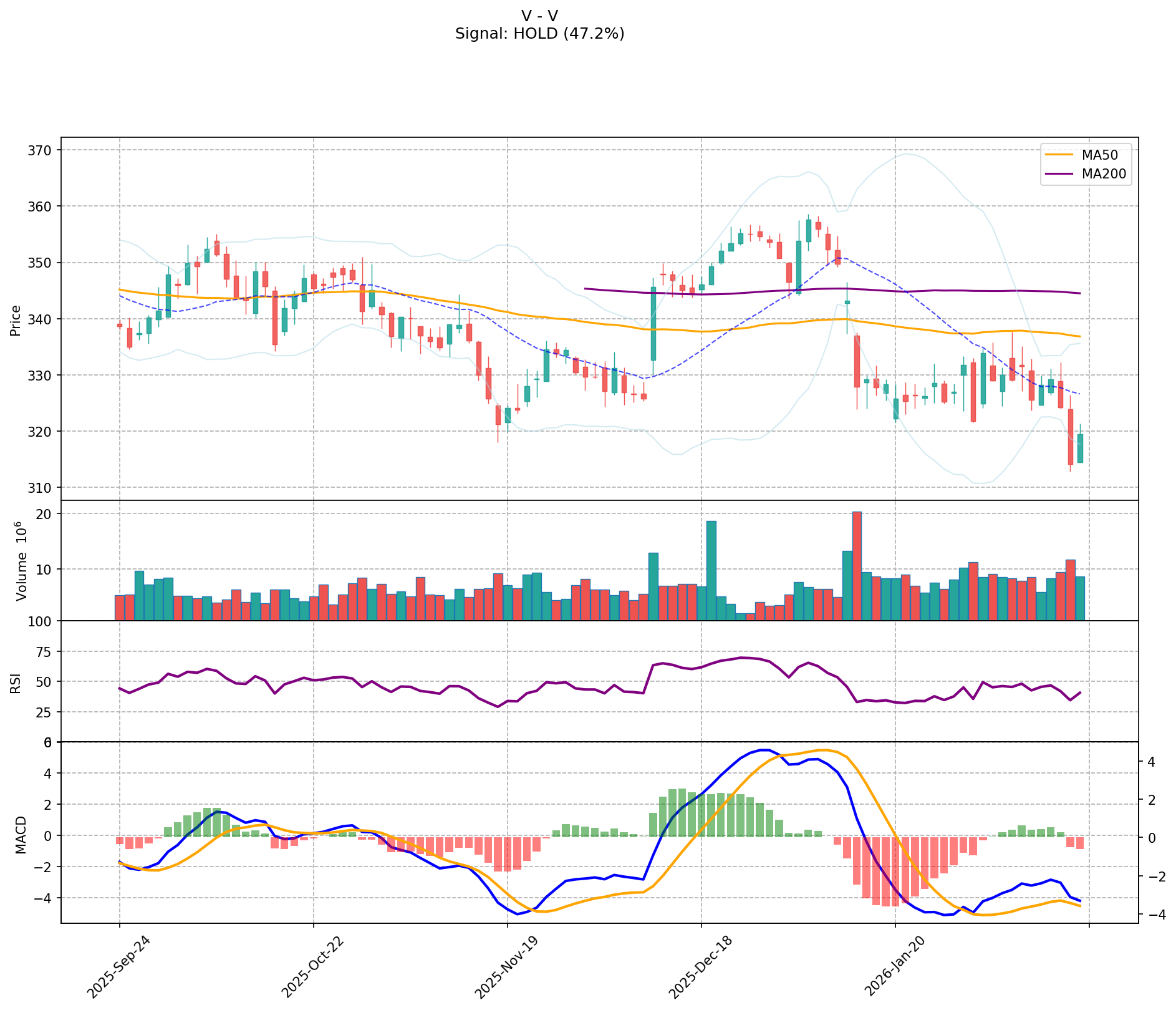The image size is (1176, 1010).
Task: Click the Price y-axis label
Action: point(16,320)
